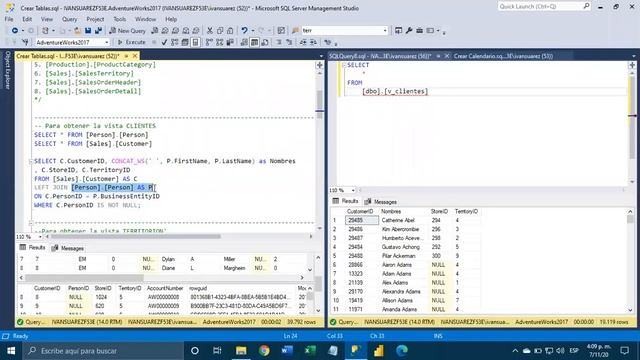640x360 pixels.
Task: Click the Save file icon
Action: (x=88, y=31)
